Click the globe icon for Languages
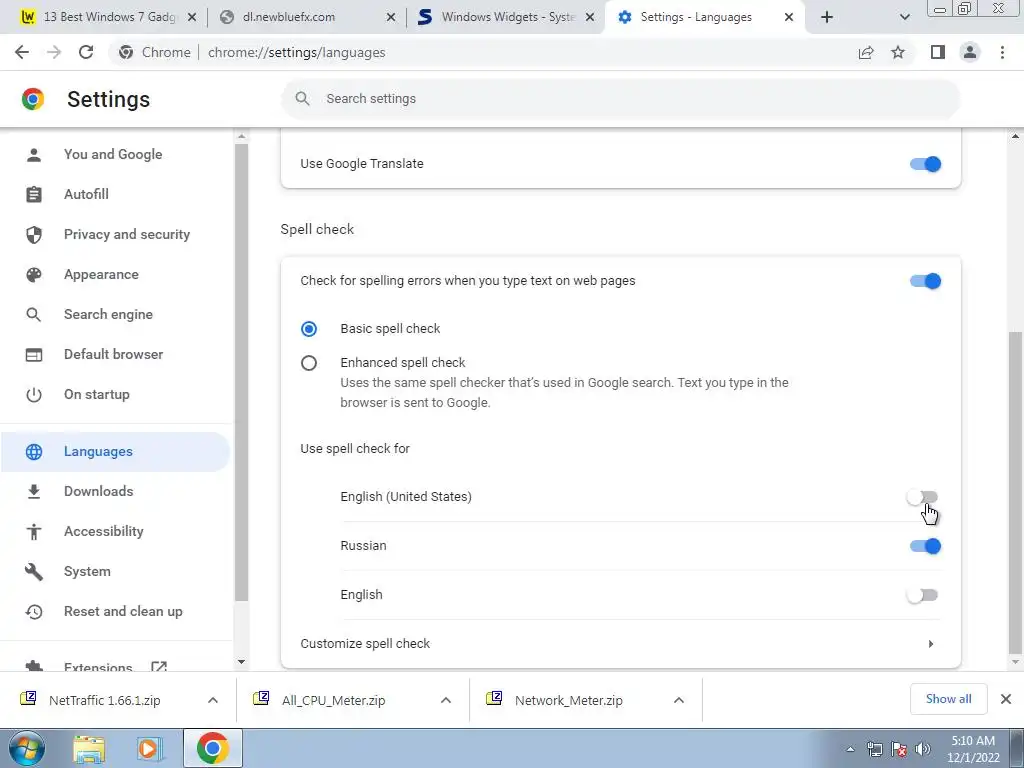This screenshot has width=1024, height=768. (x=34, y=452)
